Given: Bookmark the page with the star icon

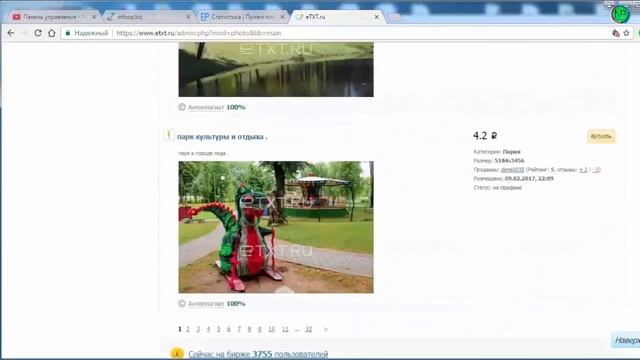Looking at the screenshot, I should coord(627,33).
